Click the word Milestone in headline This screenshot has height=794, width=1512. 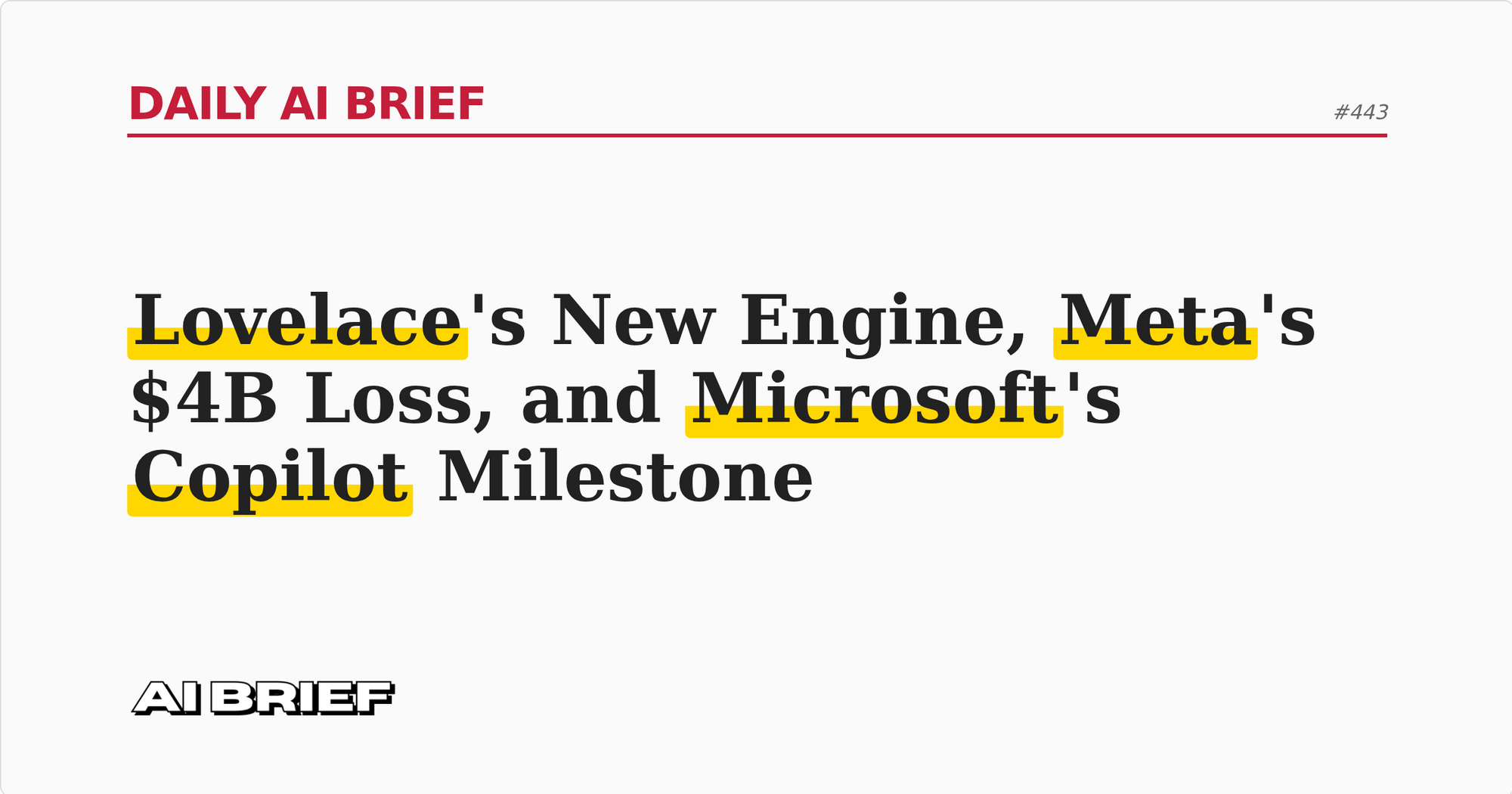625,478
